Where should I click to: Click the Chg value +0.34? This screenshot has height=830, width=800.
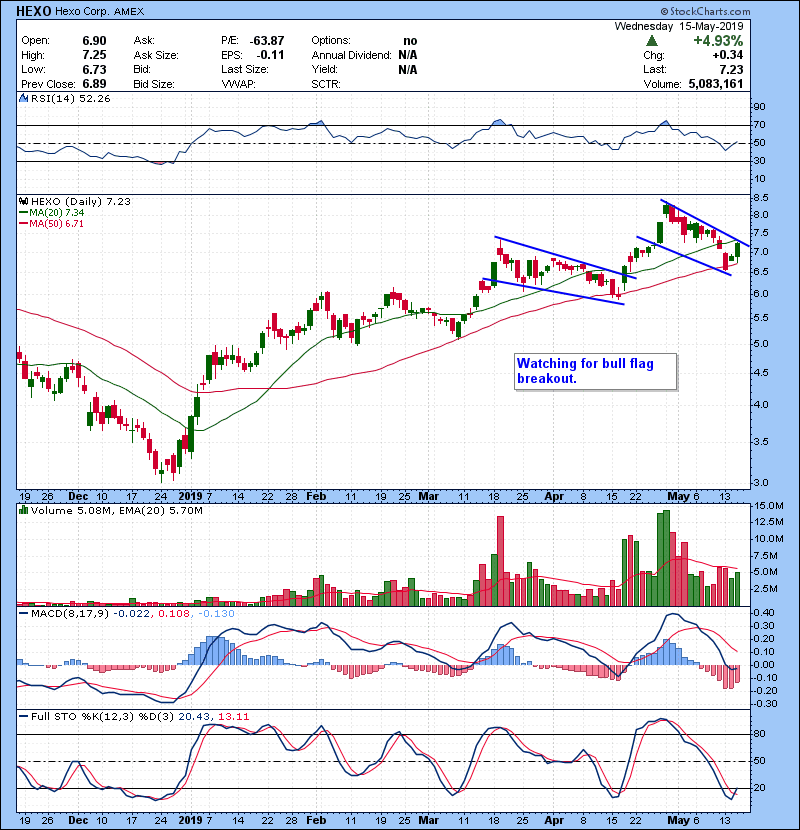pyautogui.click(x=727, y=55)
